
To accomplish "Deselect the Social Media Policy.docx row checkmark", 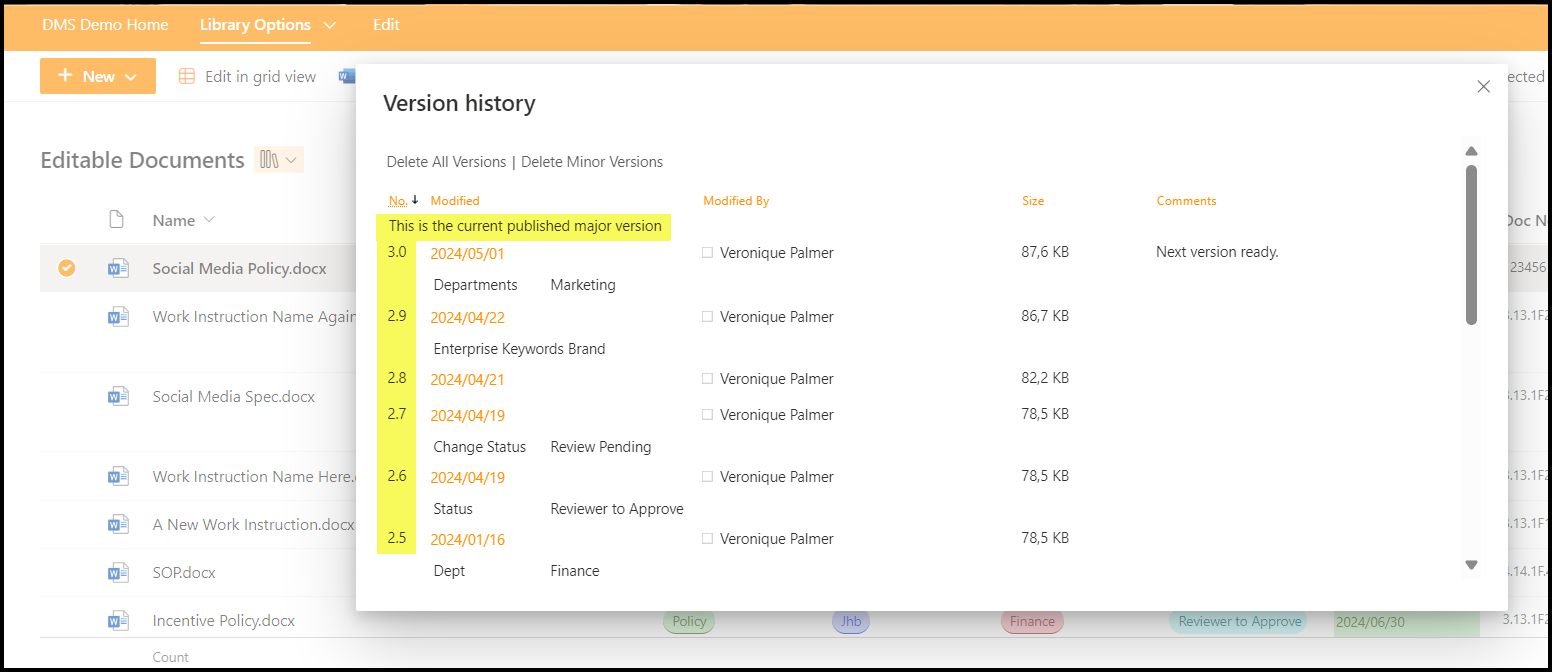I will [x=66, y=268].
